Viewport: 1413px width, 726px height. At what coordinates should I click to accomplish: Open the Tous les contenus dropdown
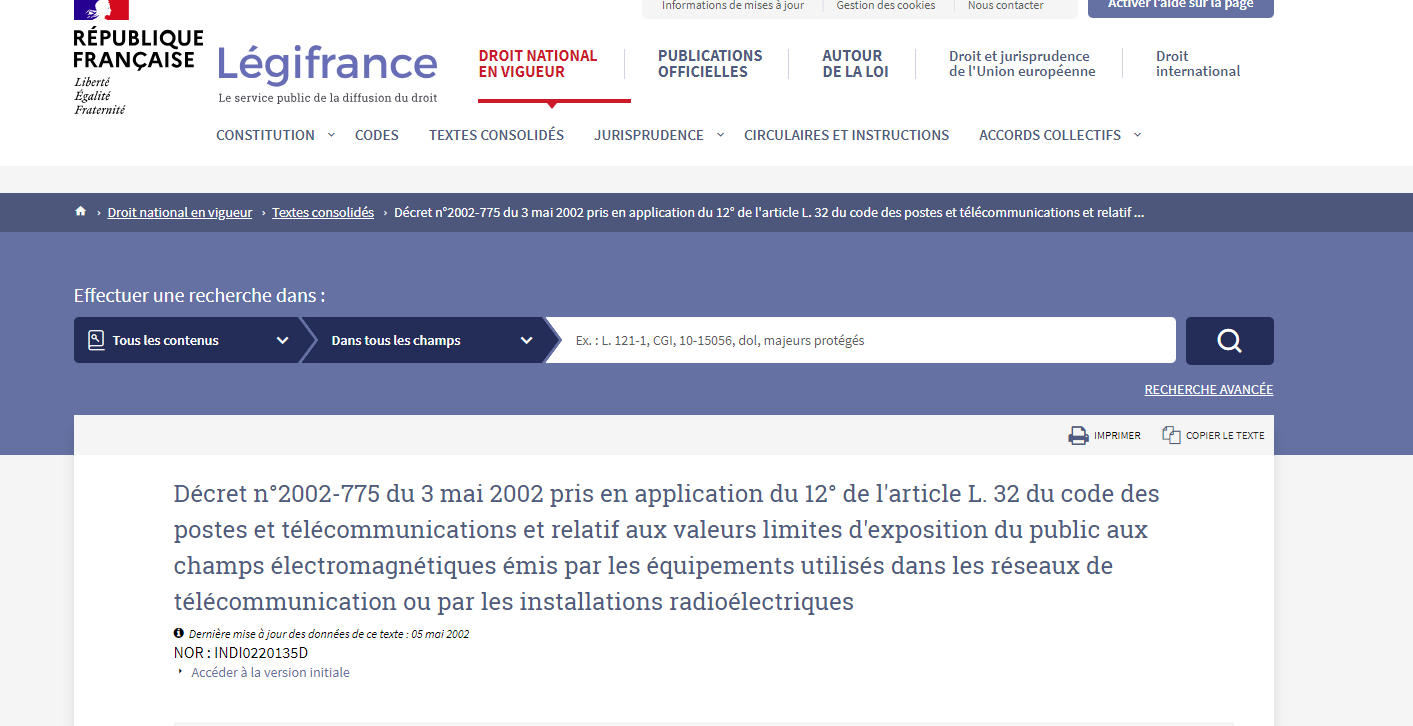[186, 341]
